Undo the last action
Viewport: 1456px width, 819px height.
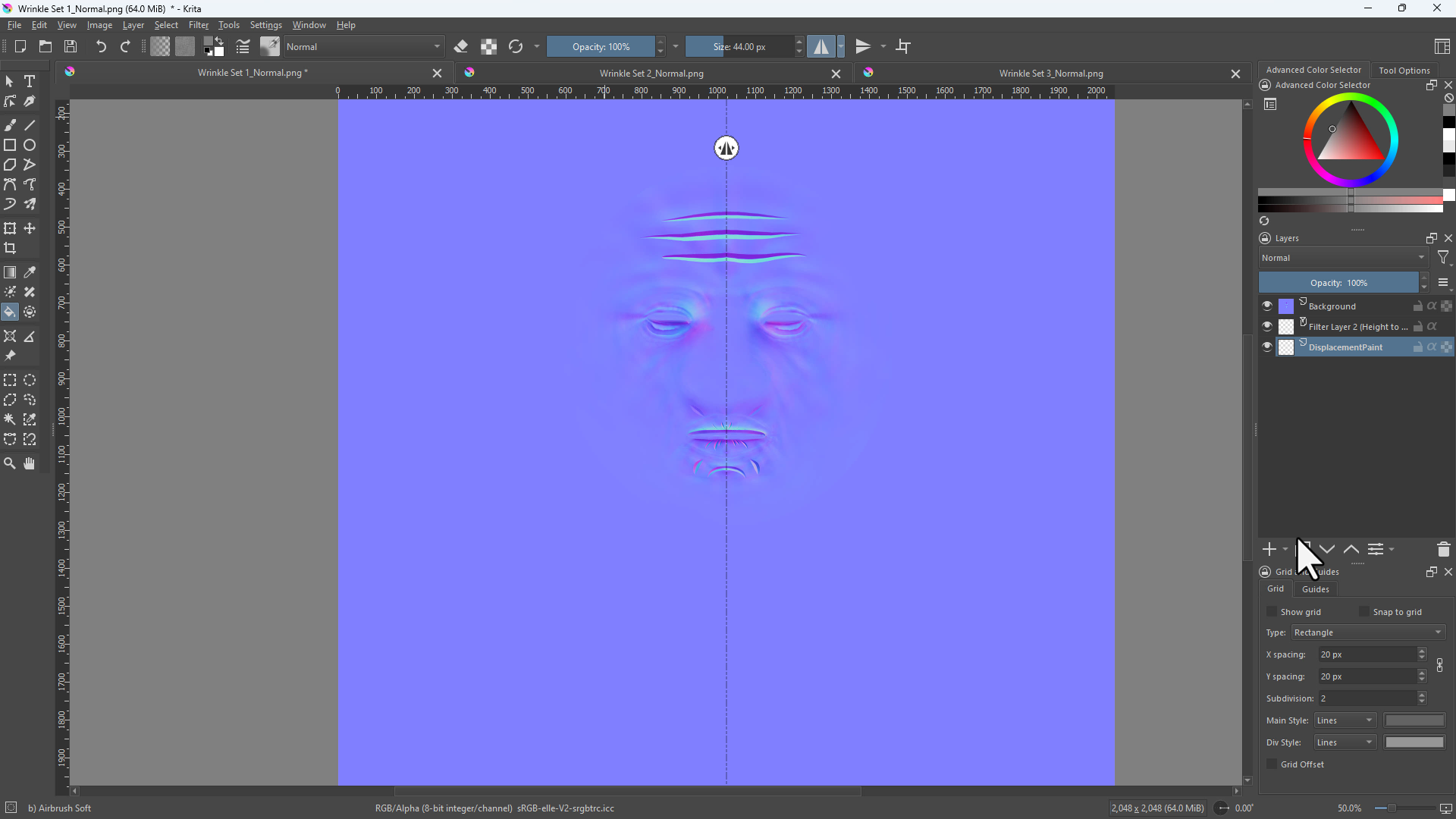tap(101, 46)
